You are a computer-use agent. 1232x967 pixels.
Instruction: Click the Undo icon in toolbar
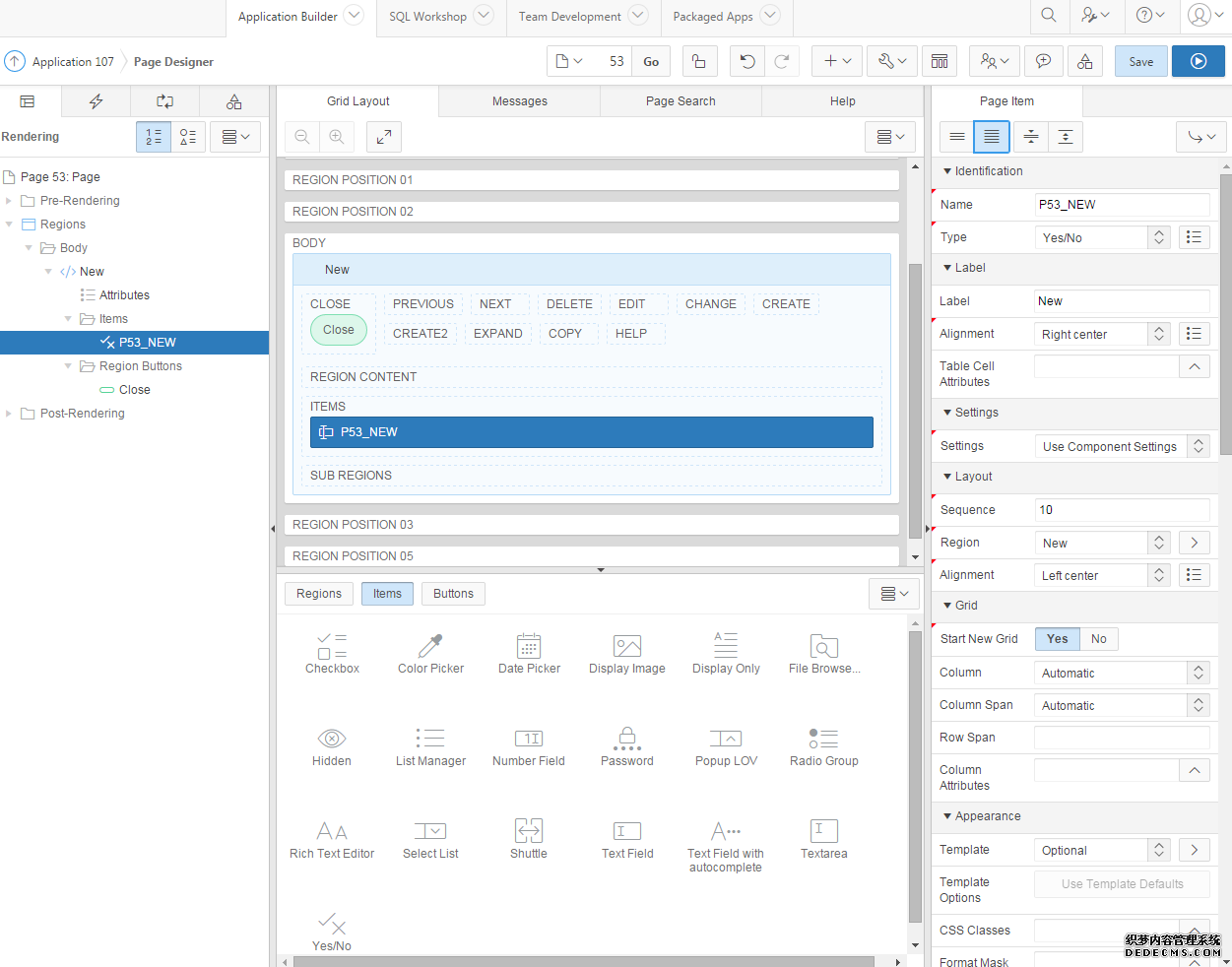747,61
